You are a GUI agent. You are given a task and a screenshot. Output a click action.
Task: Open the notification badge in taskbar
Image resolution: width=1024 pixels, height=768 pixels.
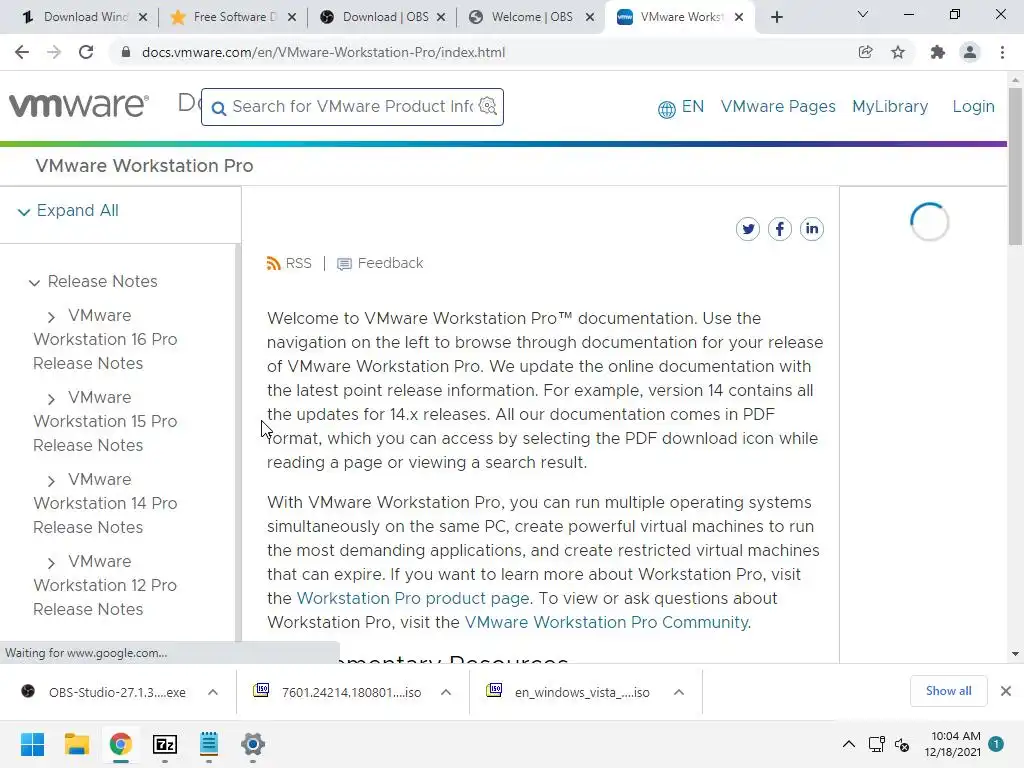click(996, 744)
